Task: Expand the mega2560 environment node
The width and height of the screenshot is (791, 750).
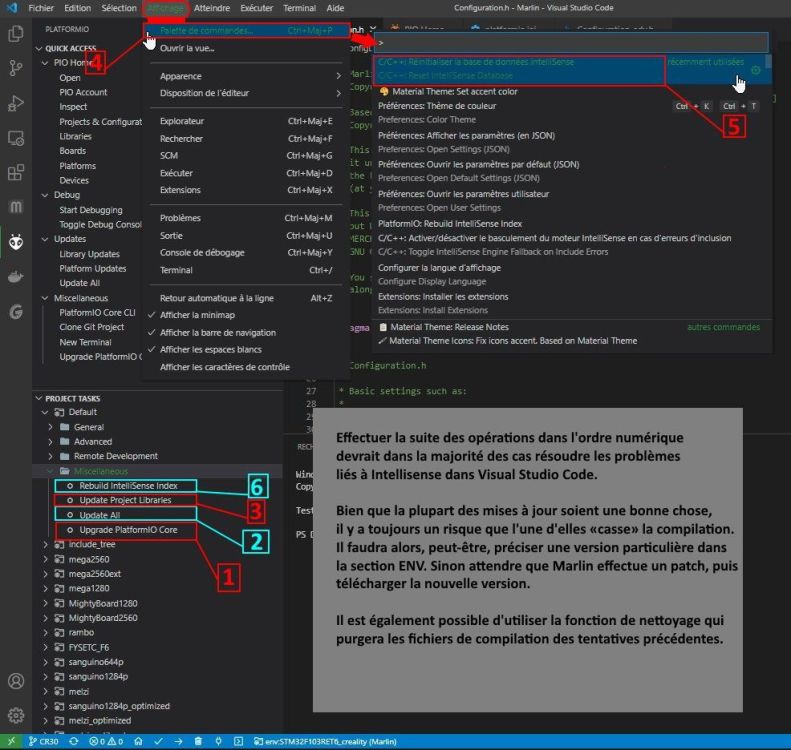Action: (45, 559)
